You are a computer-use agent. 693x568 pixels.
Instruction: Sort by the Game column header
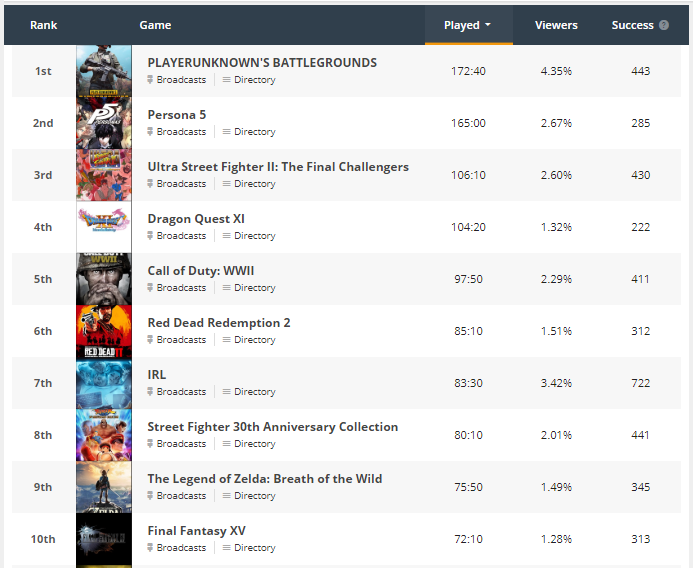click(155, 25)
